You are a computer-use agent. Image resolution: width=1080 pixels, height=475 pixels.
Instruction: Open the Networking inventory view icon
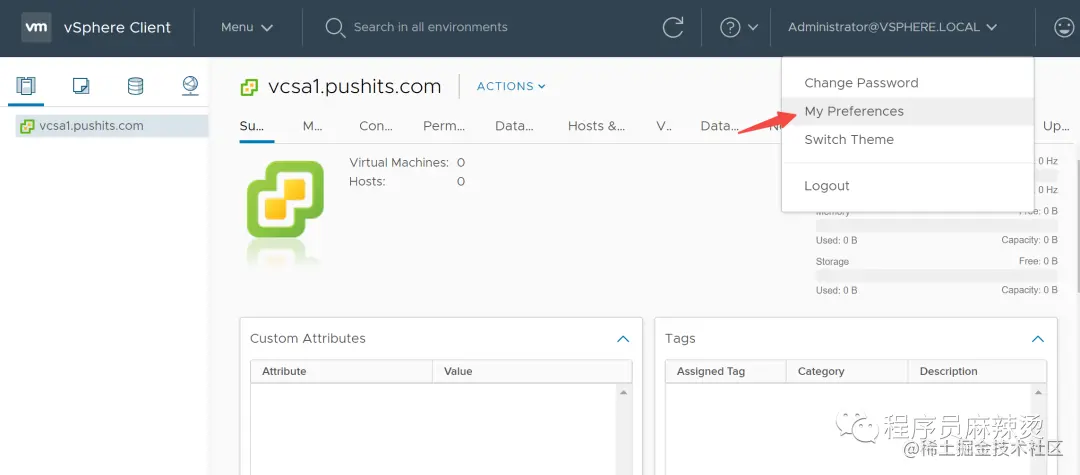[191, 85]
